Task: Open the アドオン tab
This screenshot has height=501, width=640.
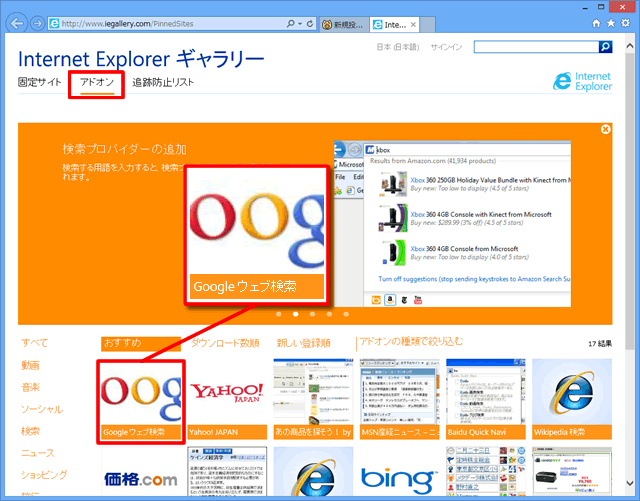Action: click(x=97, y=83)
